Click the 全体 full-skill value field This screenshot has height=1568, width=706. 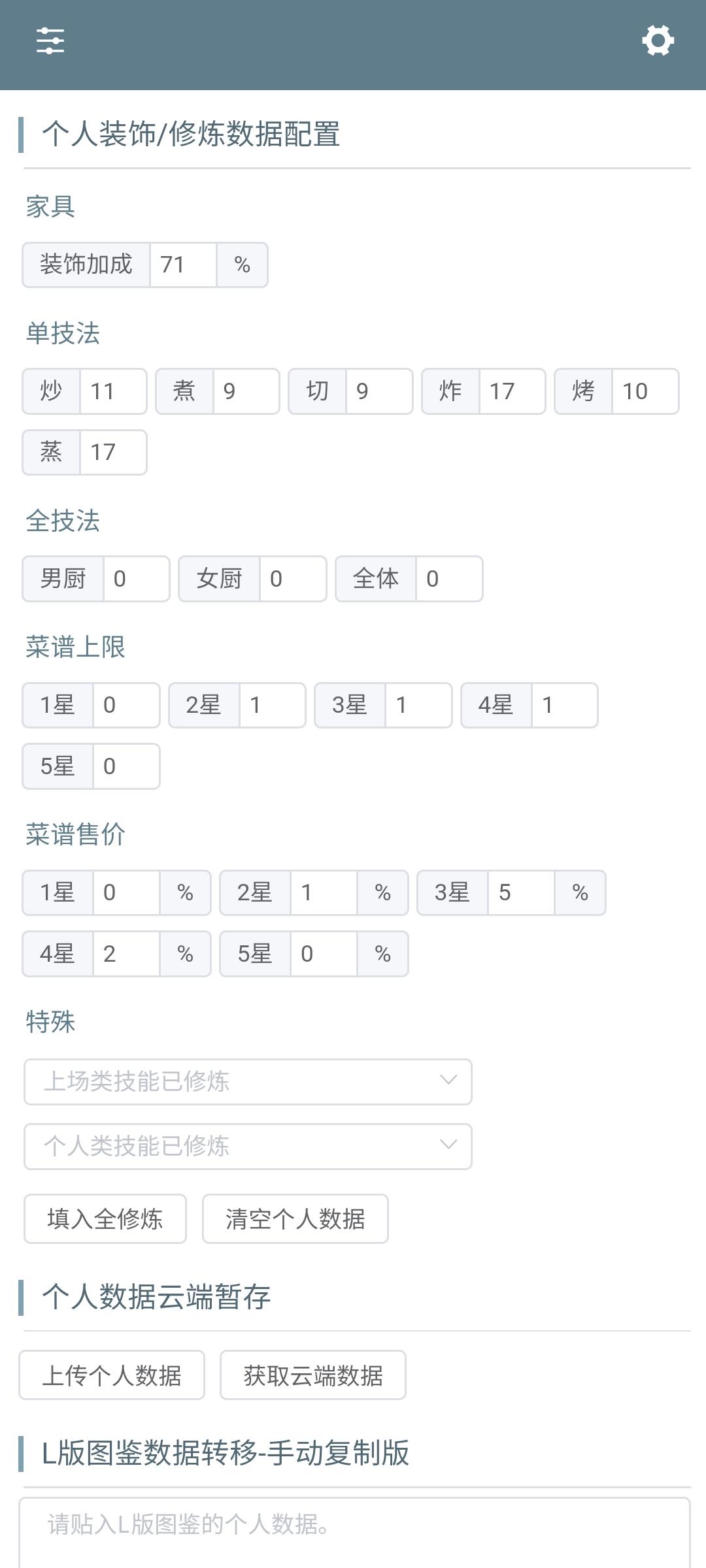[449, 579]
